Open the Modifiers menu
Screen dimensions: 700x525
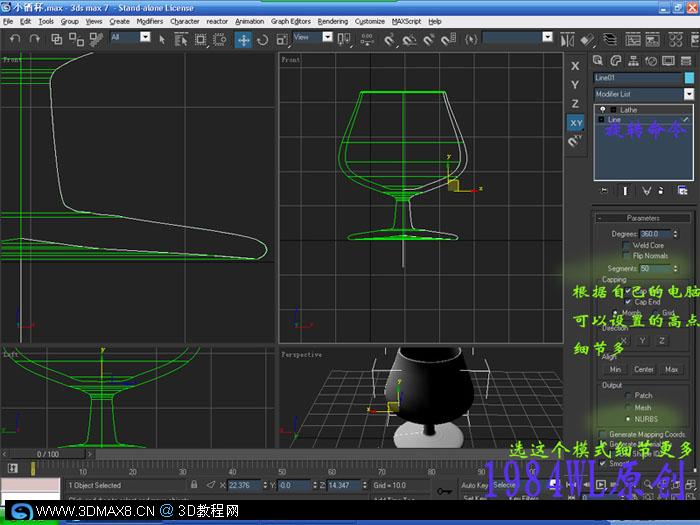[150, 21]
